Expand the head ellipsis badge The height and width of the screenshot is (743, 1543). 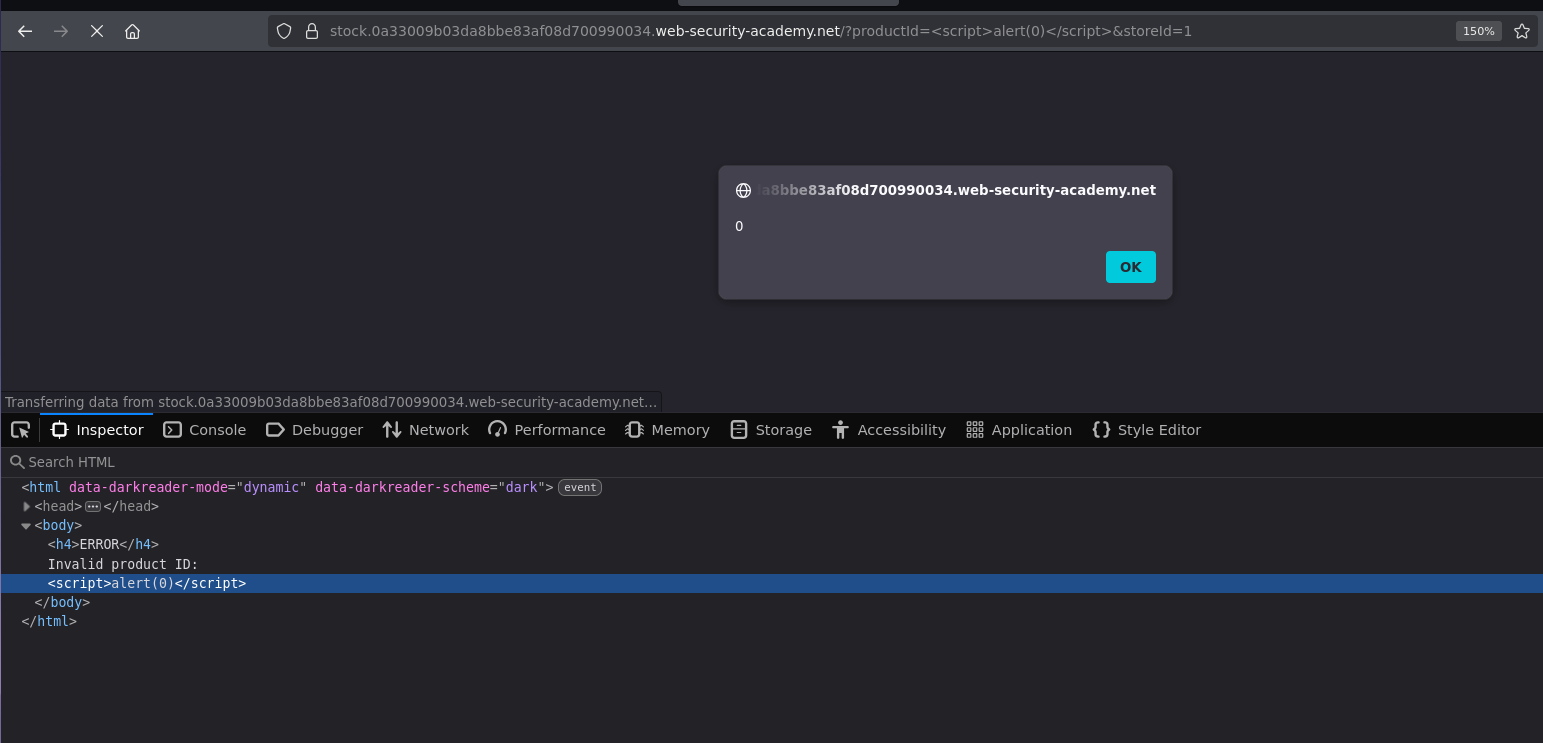93,507
